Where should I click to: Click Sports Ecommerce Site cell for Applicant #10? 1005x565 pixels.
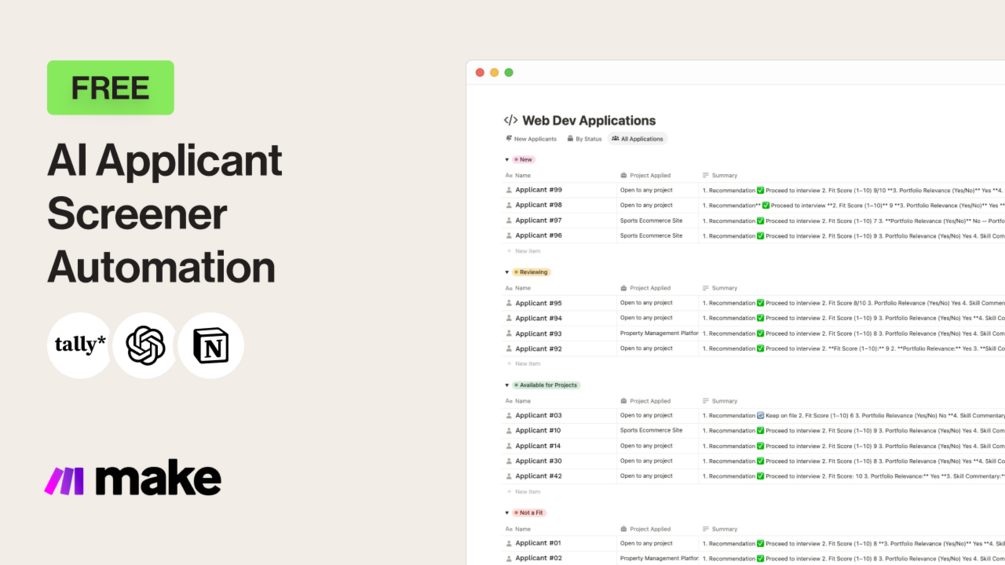click(658, 430)
